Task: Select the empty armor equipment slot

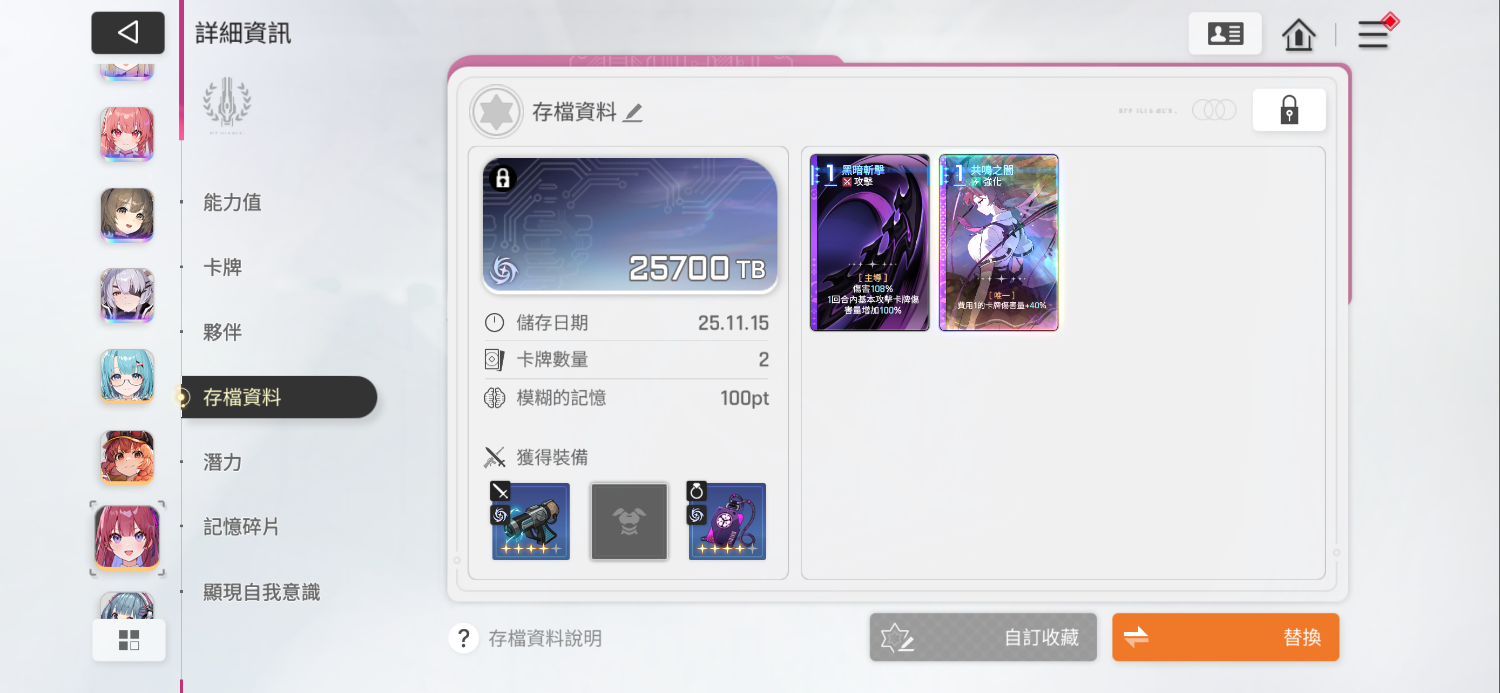Action: [629, 521]
